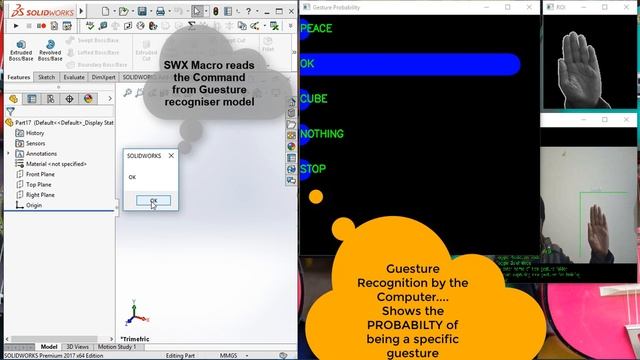Click the Record/Pause Macro icon
Screen dimensions: 640x360
(x=41, y=26)
